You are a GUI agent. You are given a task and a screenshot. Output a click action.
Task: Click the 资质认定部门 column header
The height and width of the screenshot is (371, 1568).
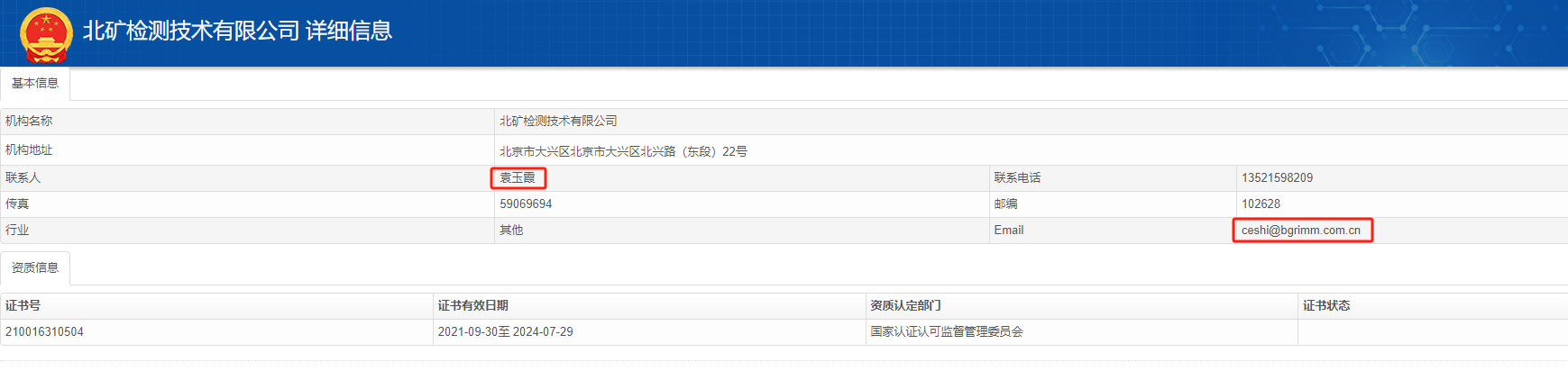click(x=1081, y=305)
